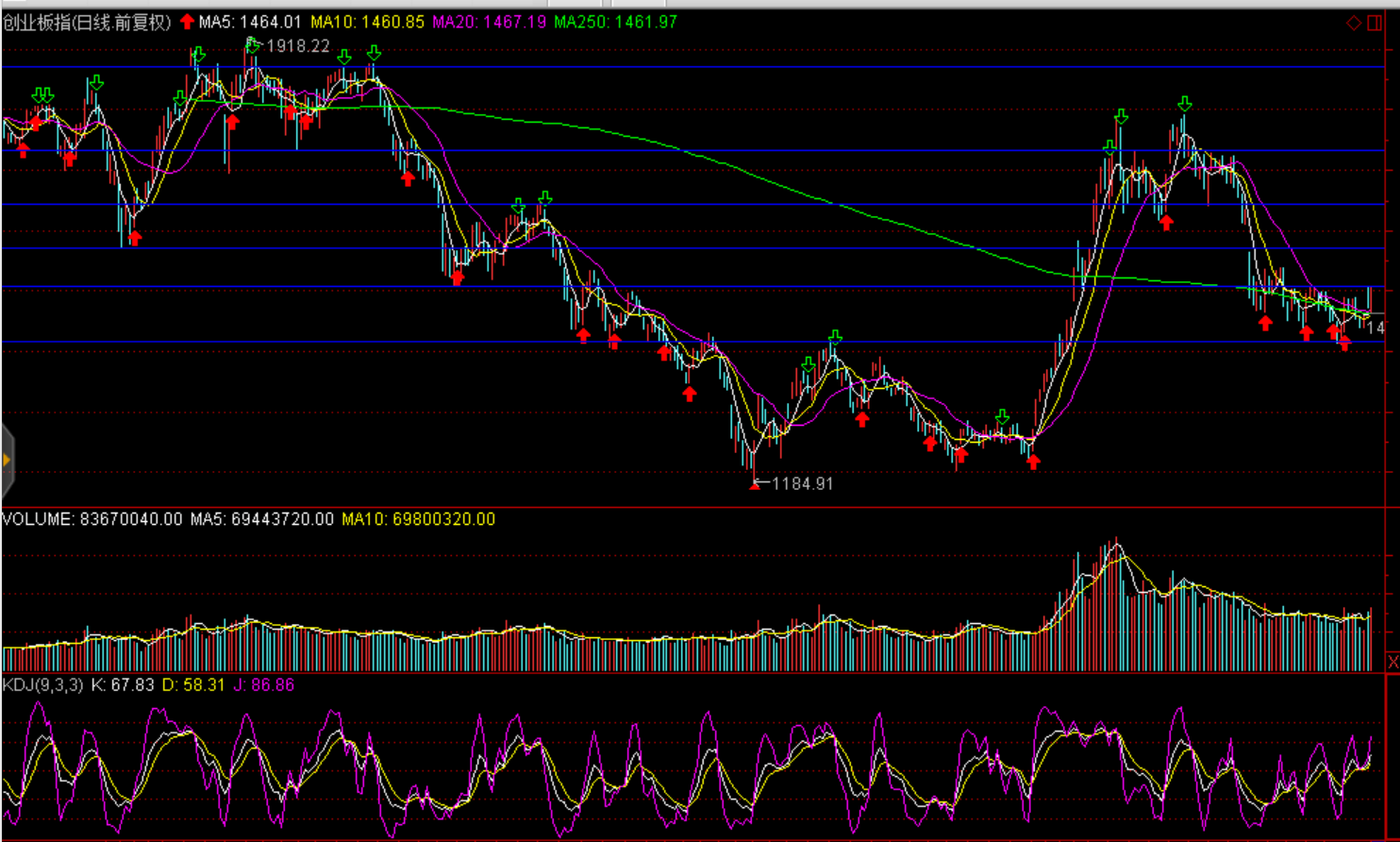Click the 创业板指 chart title label
Screen dimensions: 1400x842
point(87,22)
